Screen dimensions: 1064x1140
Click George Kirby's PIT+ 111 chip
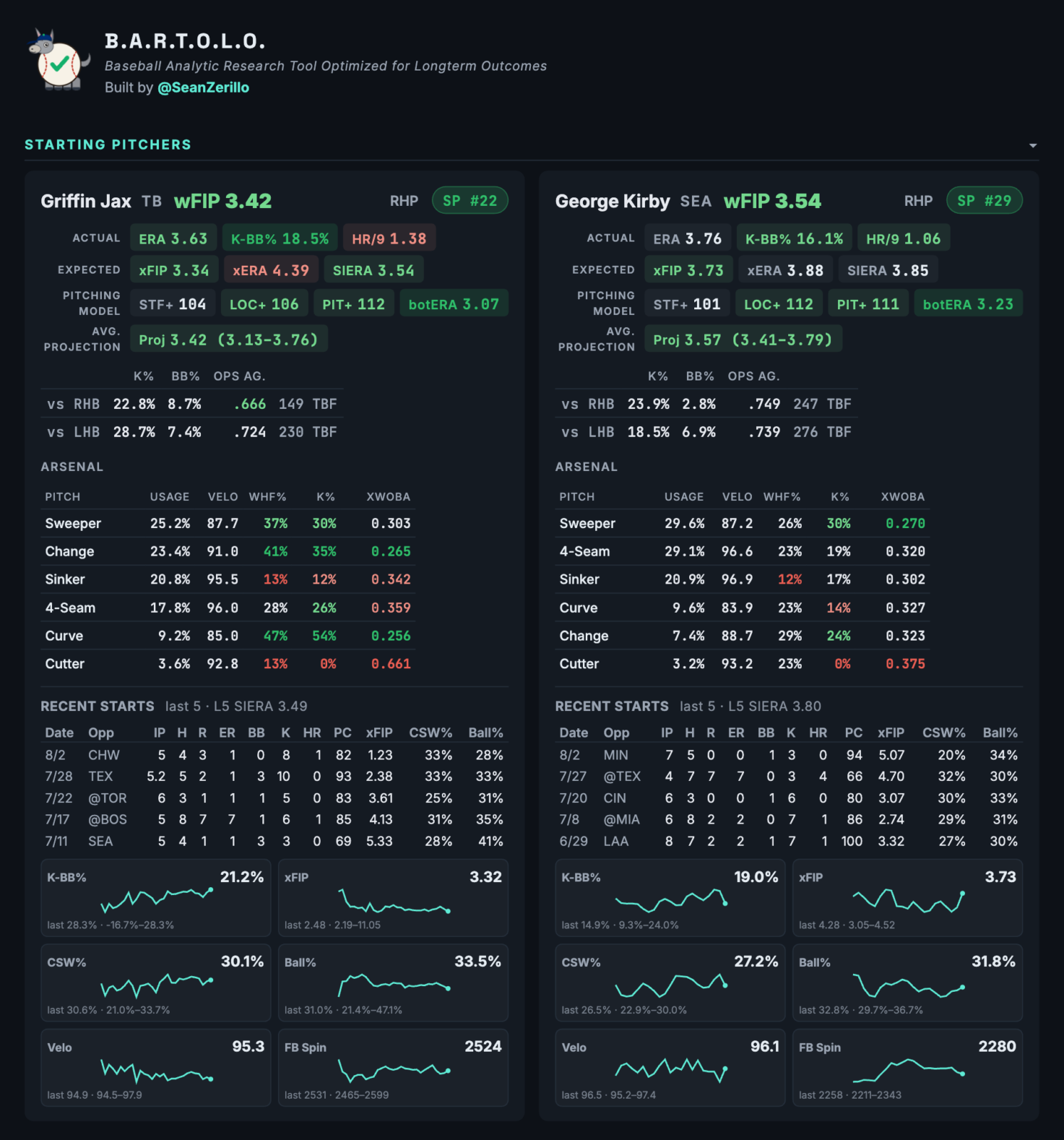(868, 304)
